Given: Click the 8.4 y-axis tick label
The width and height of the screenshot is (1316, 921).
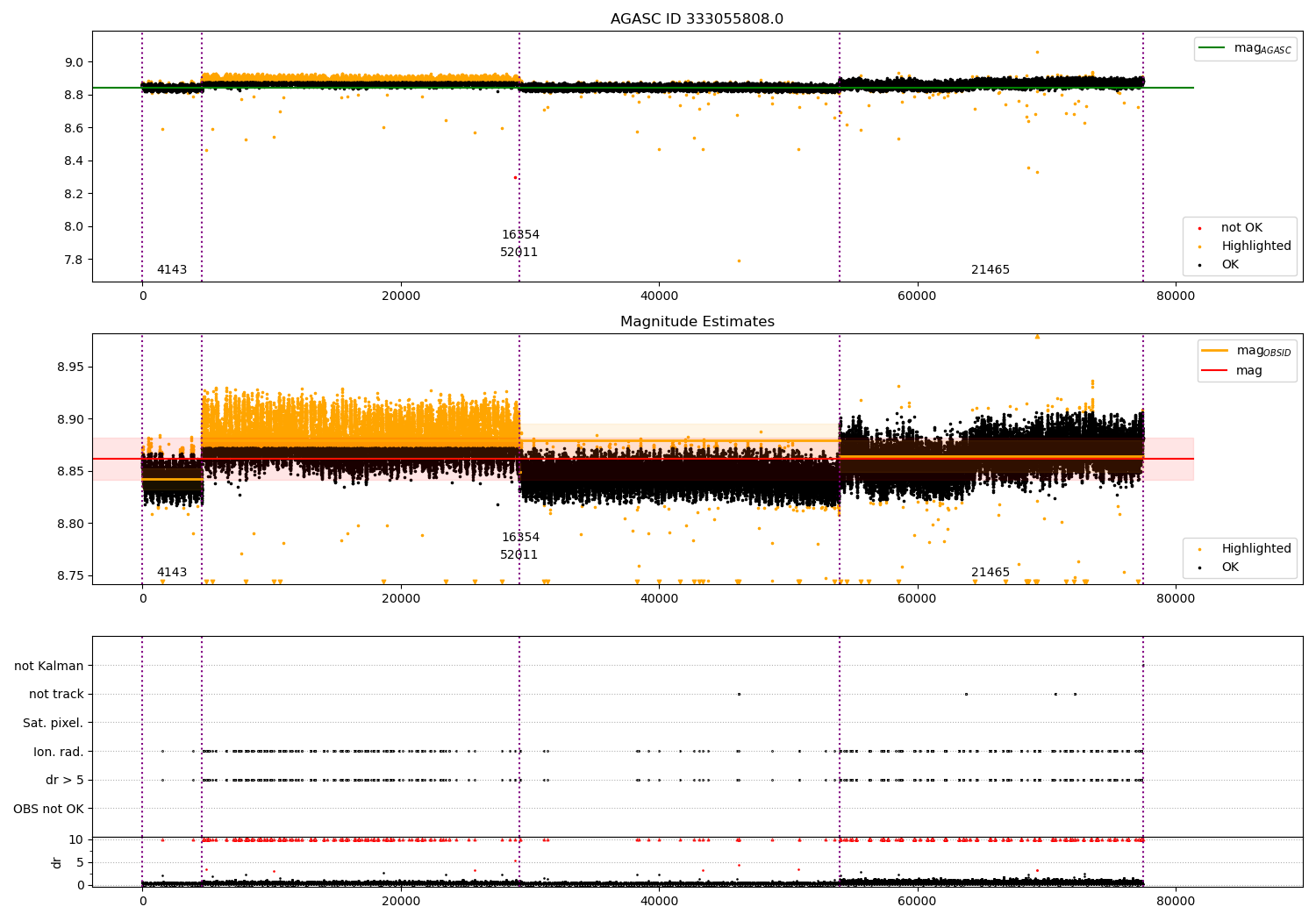Looking at the screenshot, I should pyautogui.click(x=74, y=161).
